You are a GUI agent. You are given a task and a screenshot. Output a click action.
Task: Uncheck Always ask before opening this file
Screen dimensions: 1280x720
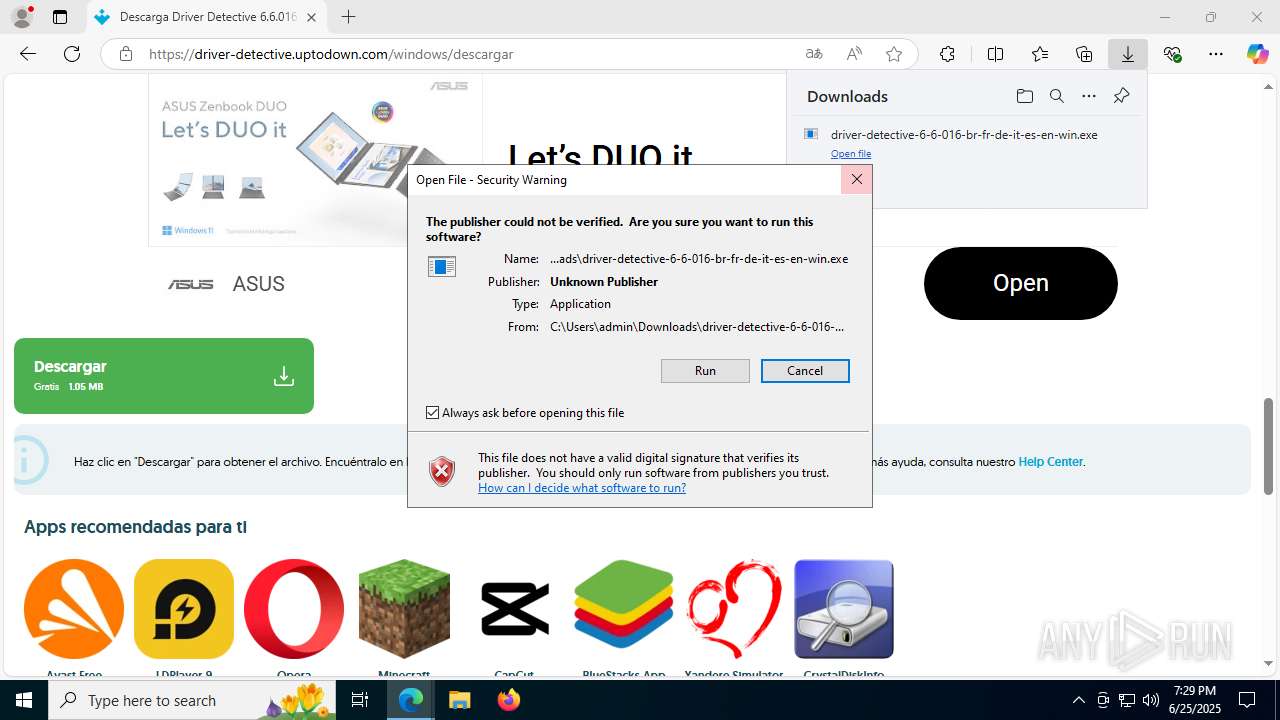[x=432, y=412]
